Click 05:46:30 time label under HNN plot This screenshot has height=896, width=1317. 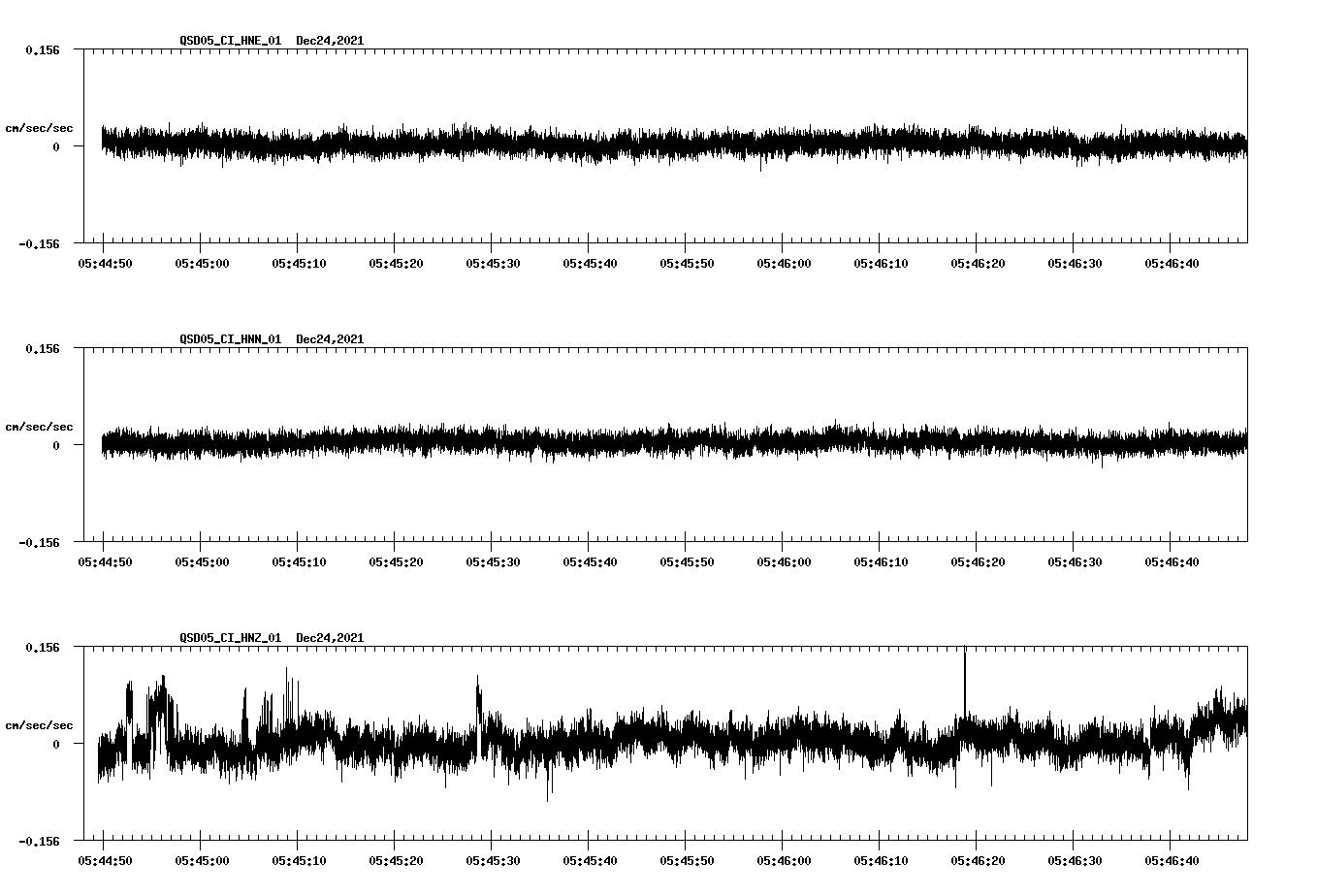[1074, 562]
